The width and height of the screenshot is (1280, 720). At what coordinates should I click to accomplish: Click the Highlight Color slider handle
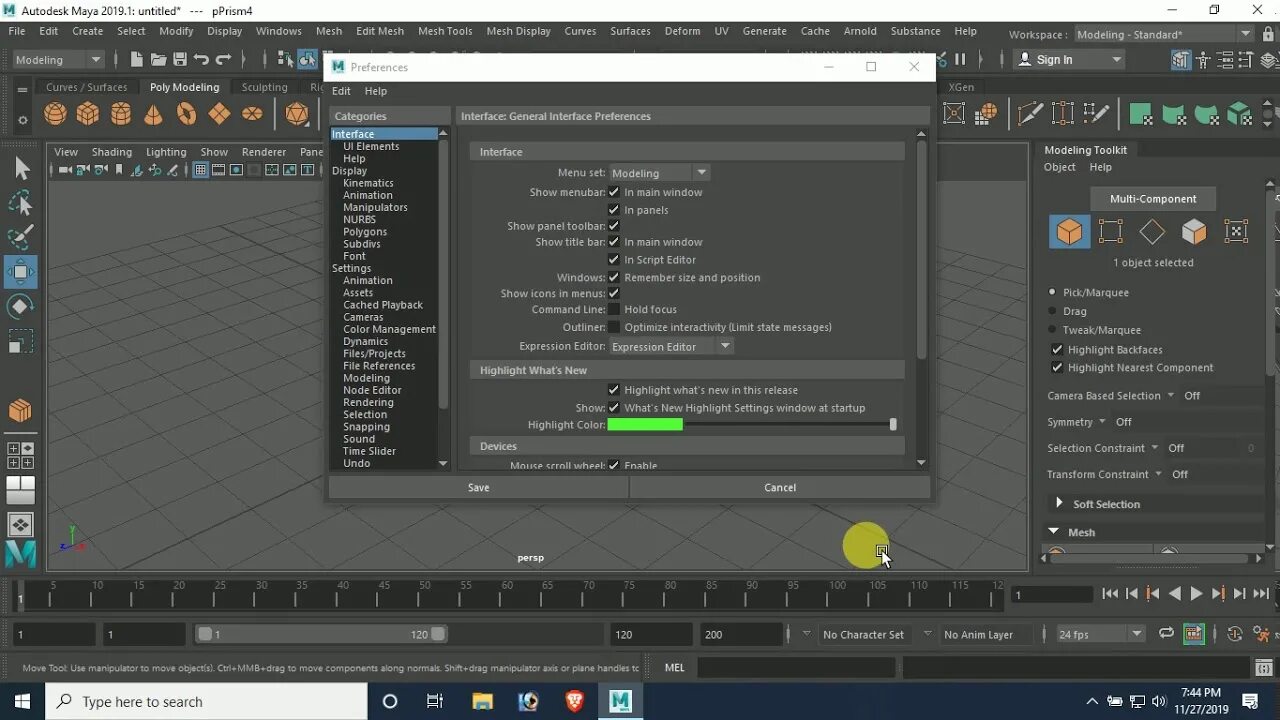[x=893, y=425]
